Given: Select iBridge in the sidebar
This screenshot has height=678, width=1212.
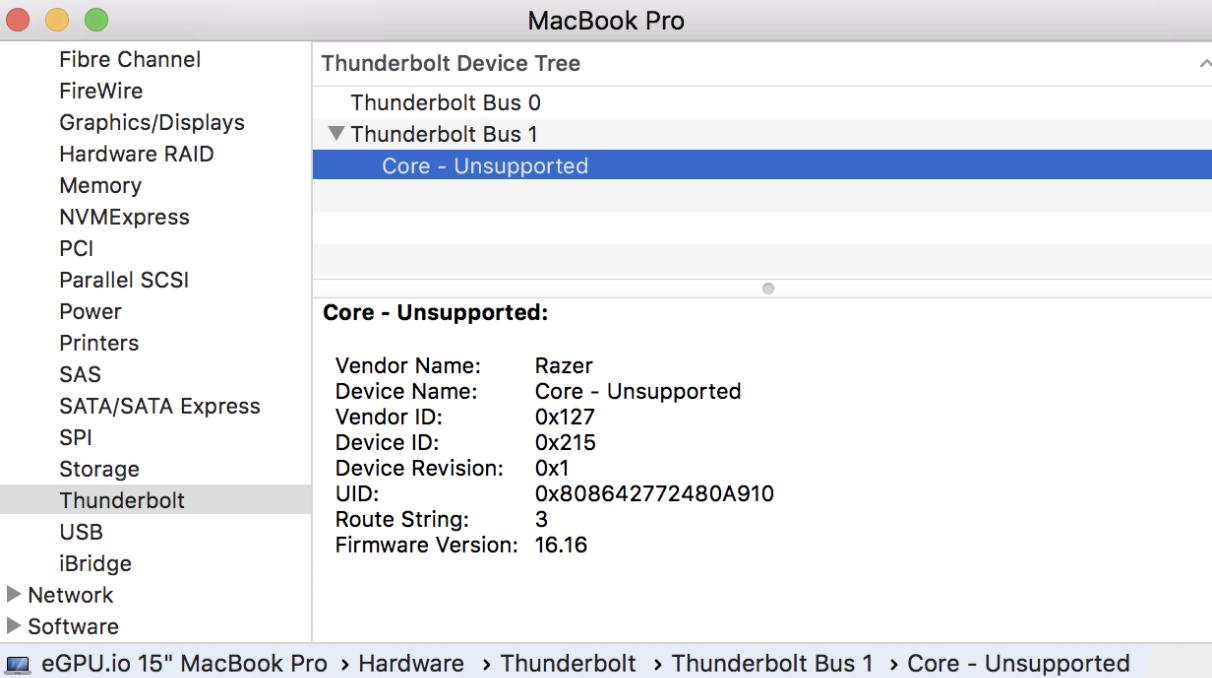Looking at the screenshot, I should point(95,564).
